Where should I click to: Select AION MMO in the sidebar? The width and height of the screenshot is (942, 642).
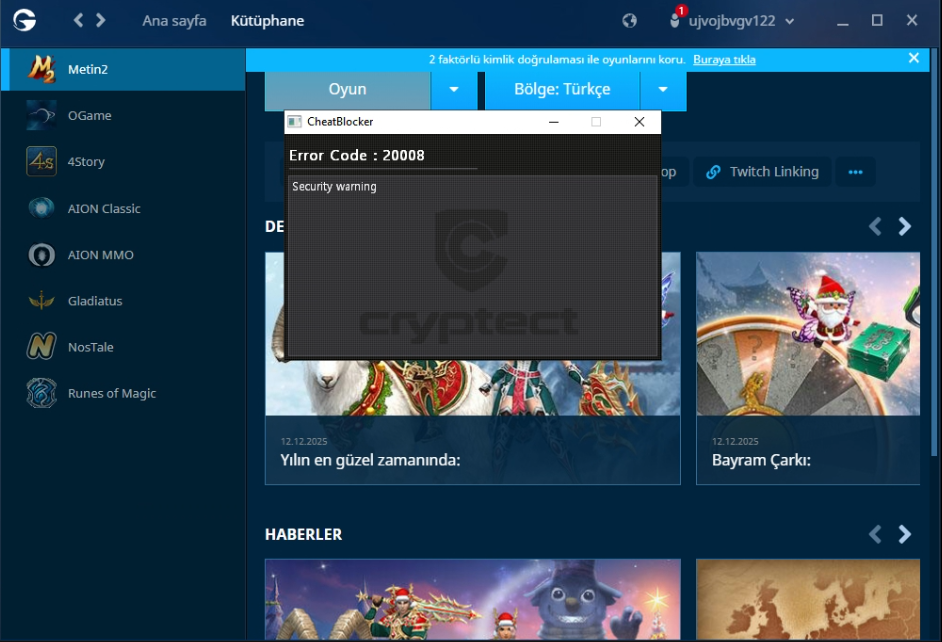click(123, 255)
